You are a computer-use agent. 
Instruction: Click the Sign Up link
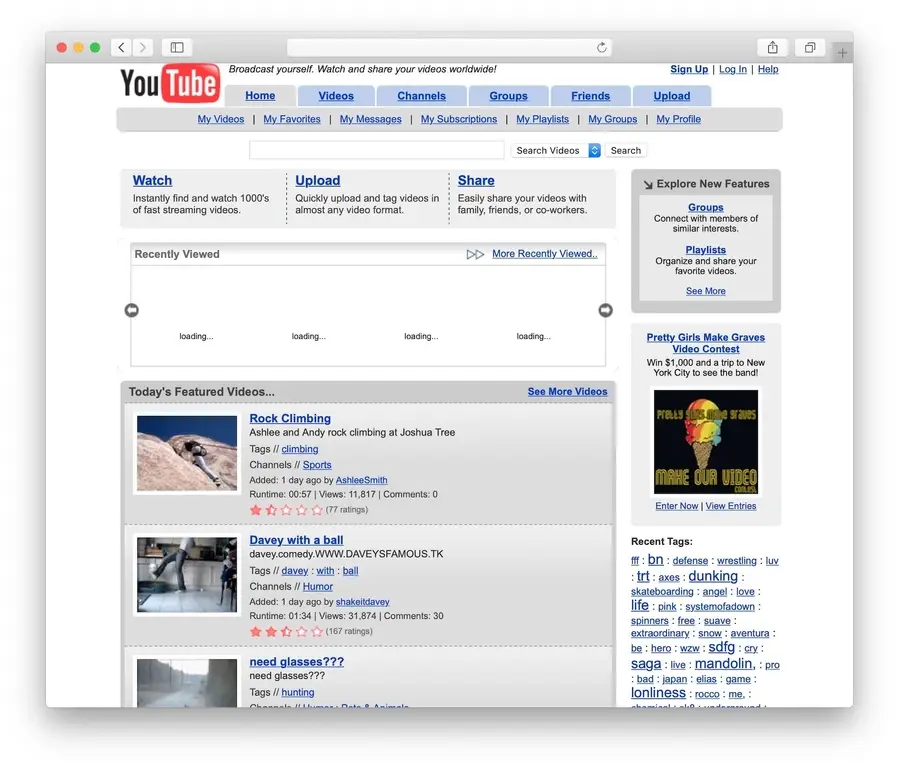[689, 69]
